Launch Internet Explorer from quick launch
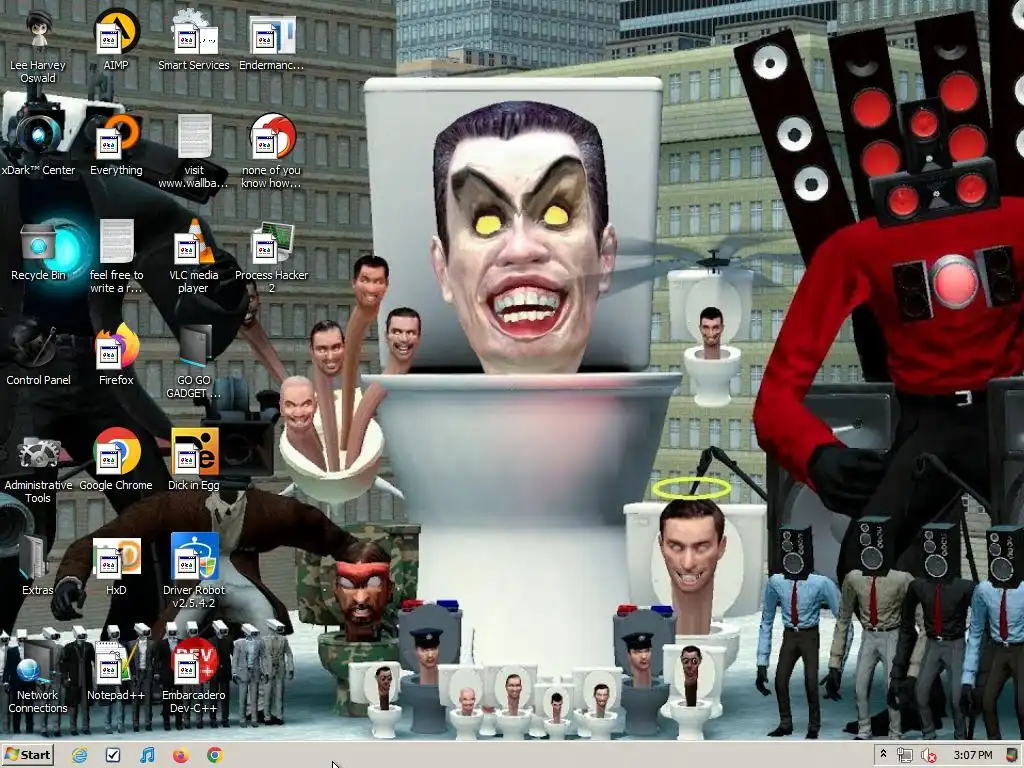This screenshot has width=1024, height=768. tap(80, 756)
